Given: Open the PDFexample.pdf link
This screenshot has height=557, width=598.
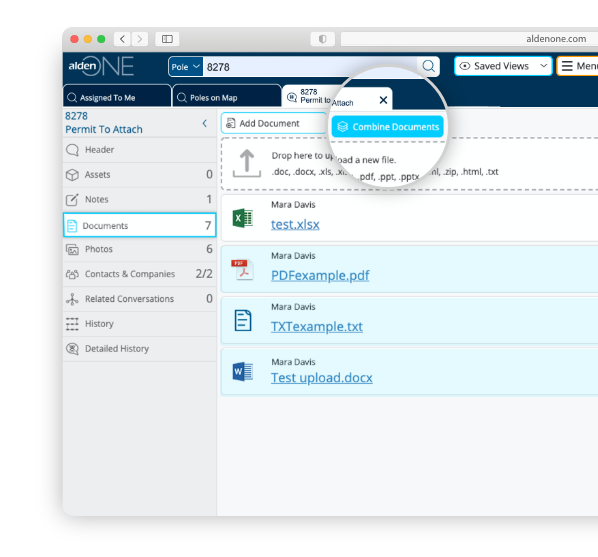Looking at the screenshot, I should [320, 275].
